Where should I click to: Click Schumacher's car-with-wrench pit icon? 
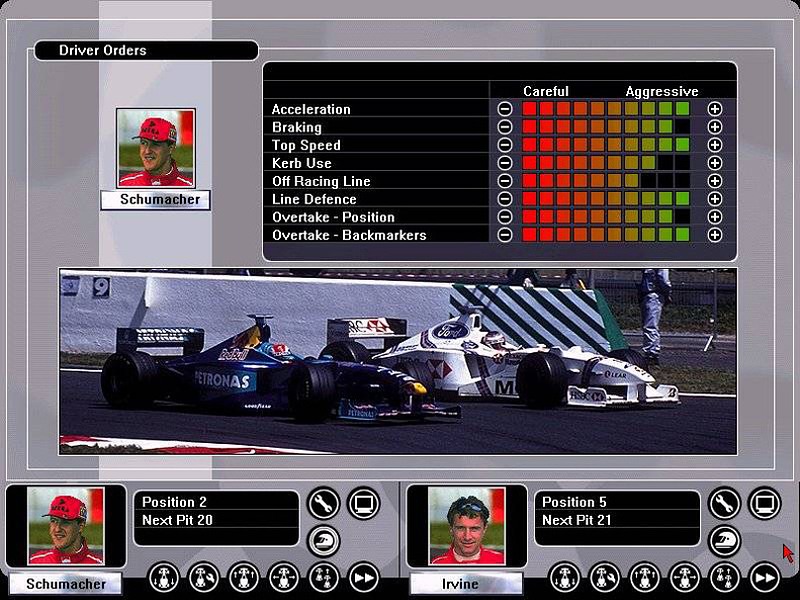[204, 577]
